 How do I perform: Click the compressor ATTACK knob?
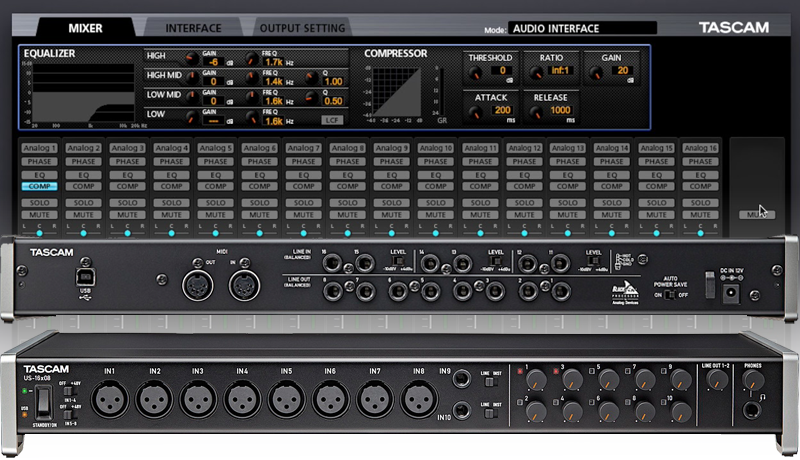tap(475, 113)
